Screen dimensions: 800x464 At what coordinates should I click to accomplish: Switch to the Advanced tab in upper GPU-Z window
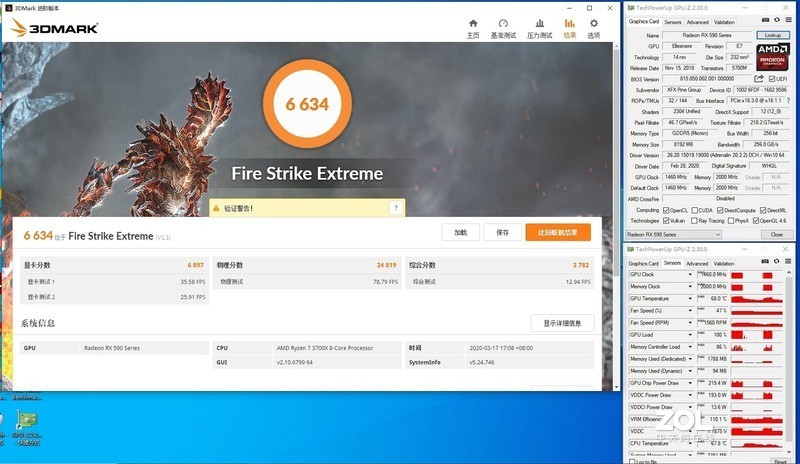[697, 22]
